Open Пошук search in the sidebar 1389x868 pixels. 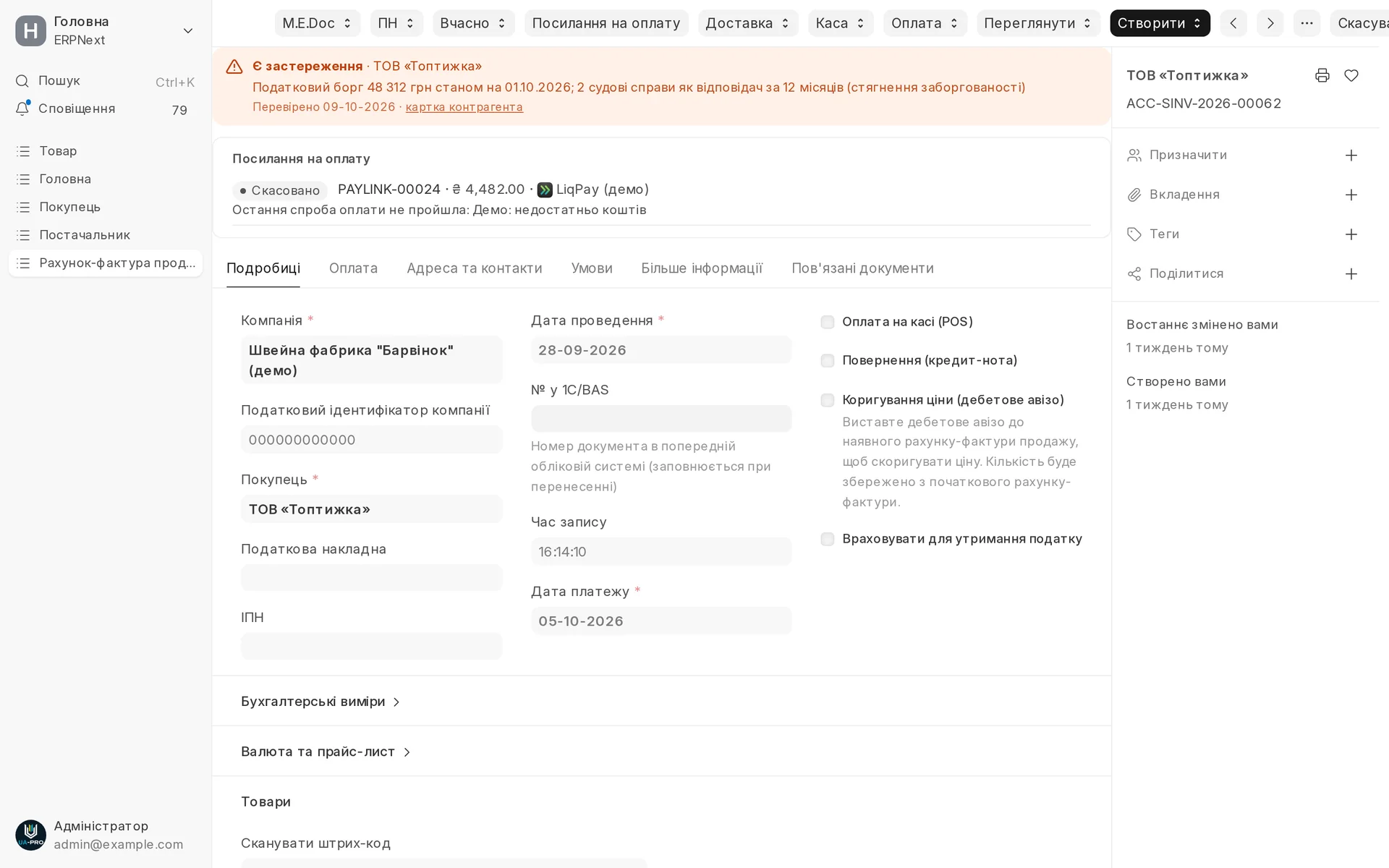pos(105,81)
